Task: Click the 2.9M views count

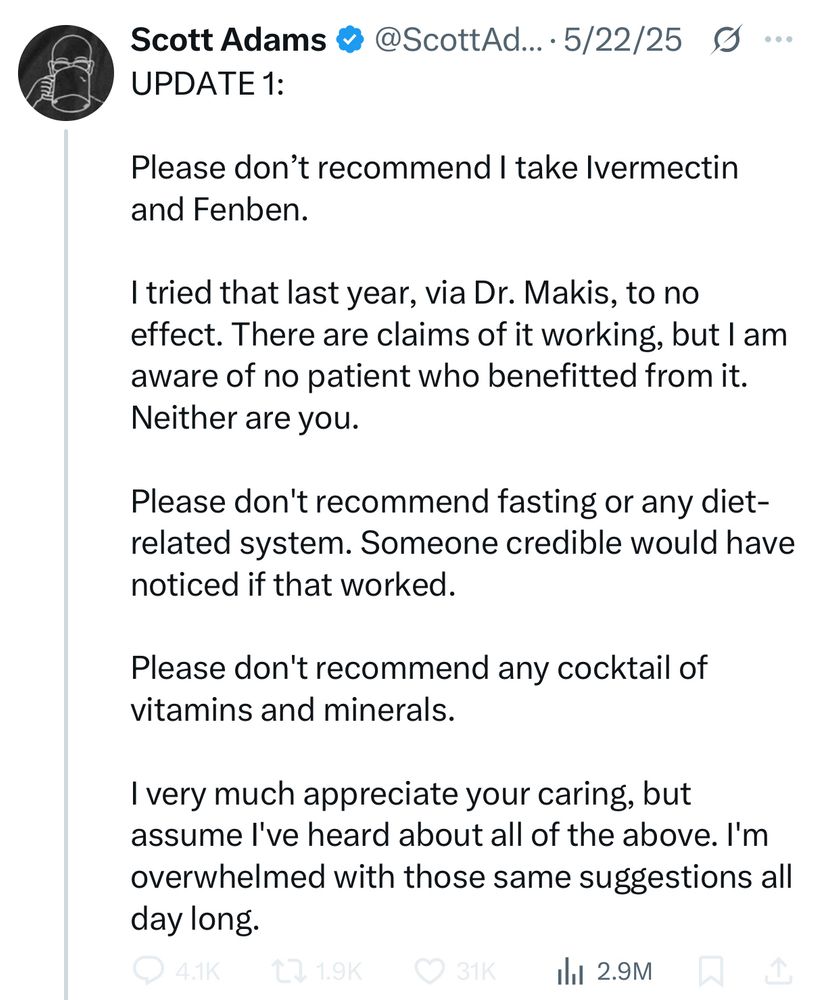Action: click(624, 970)
